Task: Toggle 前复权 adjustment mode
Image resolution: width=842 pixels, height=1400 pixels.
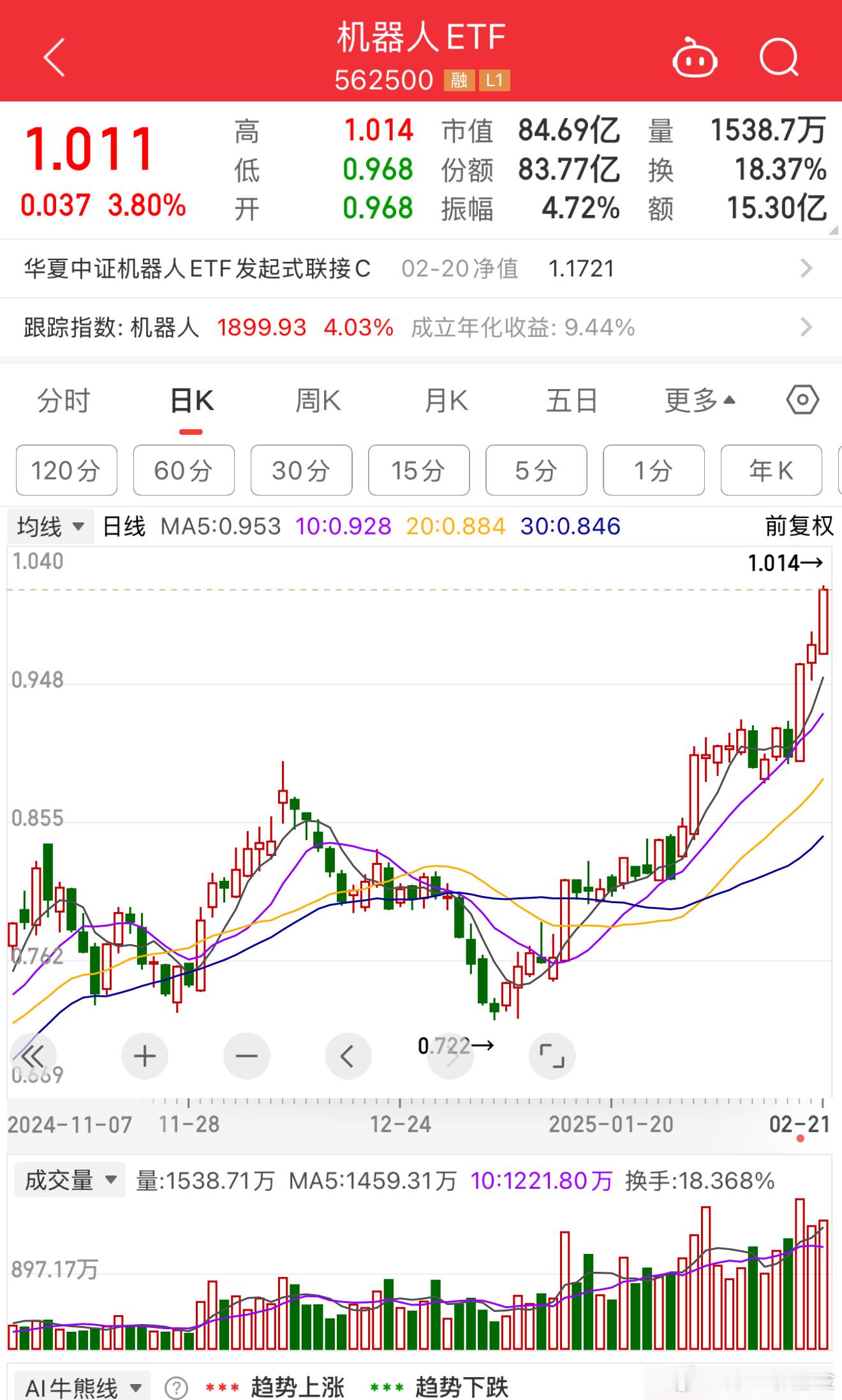Action: [799, 527]
